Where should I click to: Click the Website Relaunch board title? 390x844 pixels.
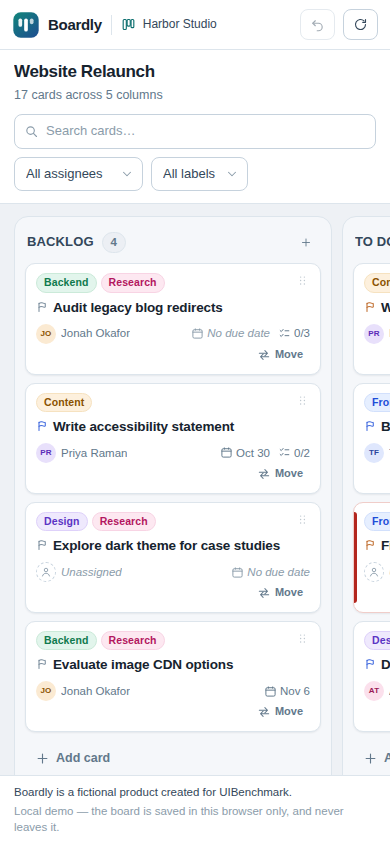coord(84,71)
